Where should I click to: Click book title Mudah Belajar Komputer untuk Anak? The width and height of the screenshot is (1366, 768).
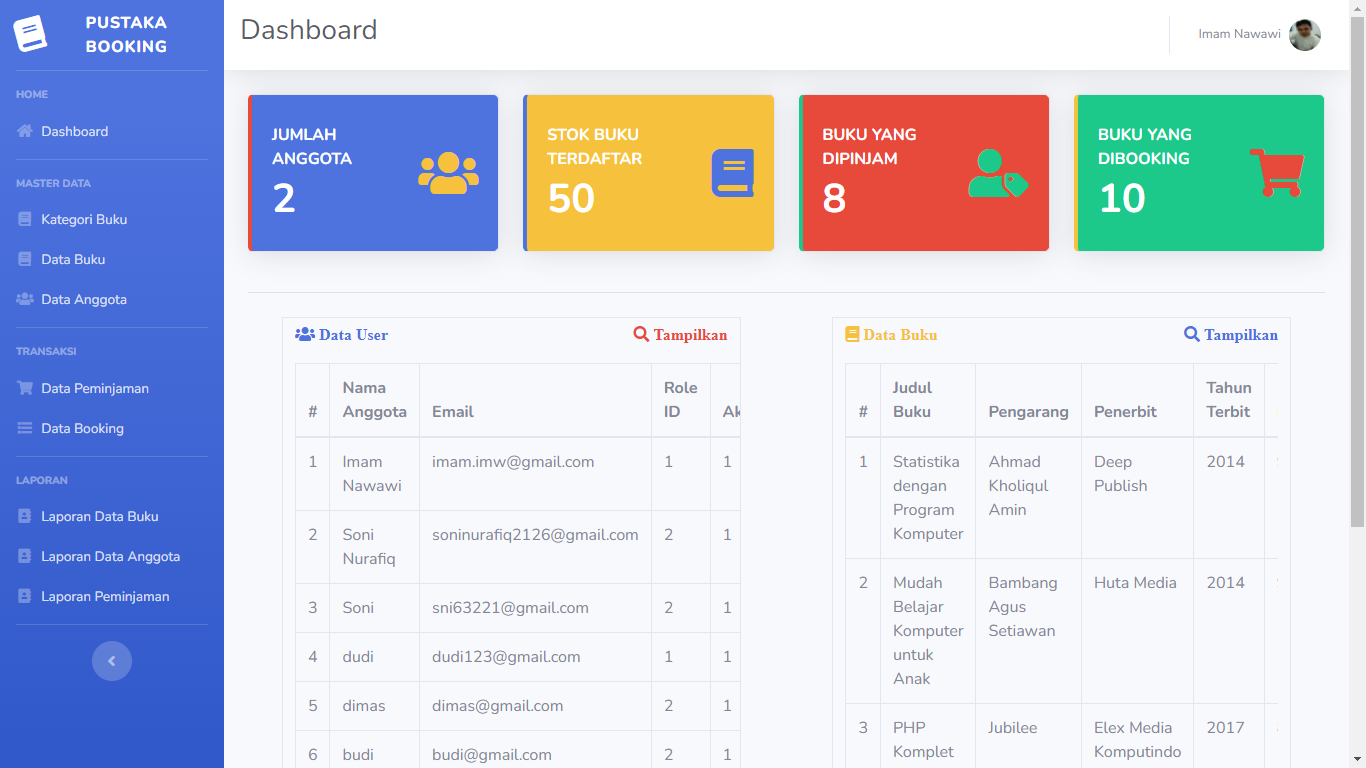coord(928,631)
